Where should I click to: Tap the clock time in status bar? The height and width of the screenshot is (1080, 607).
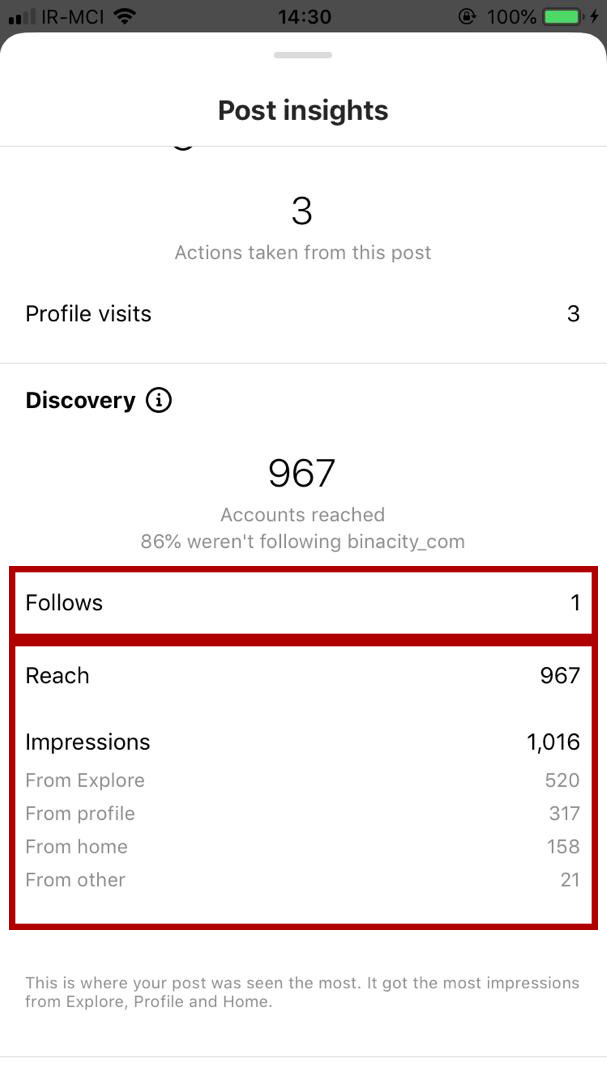pos(304,16)
